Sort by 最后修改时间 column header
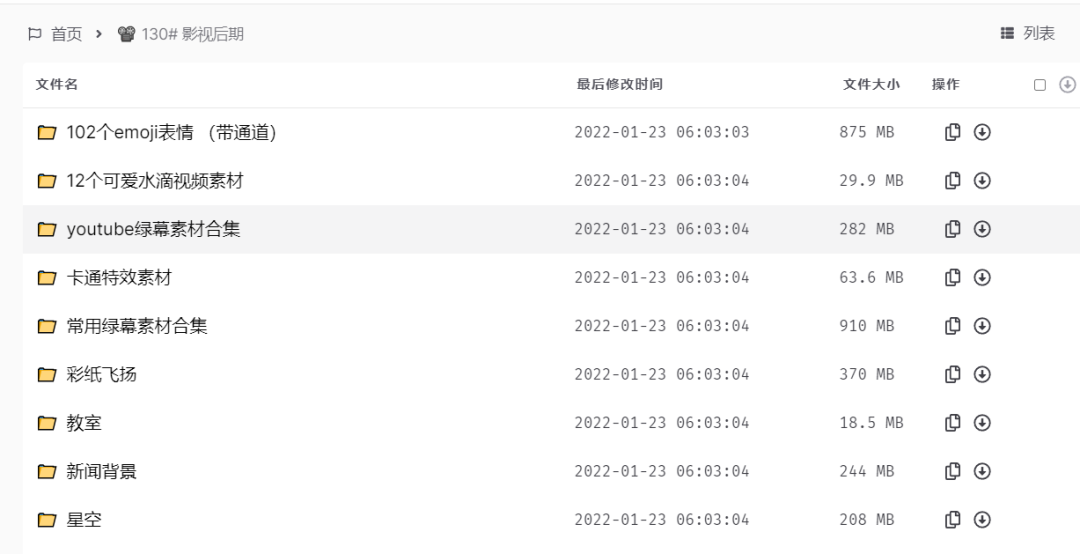This screenshot has width=1080, height=554. pyautogui.click(x=619, y=85)
